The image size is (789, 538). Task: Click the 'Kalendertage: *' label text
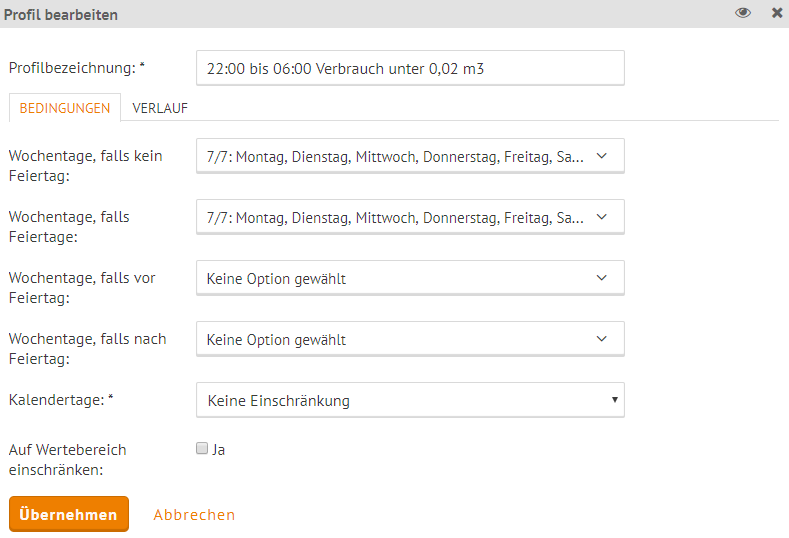click(61, 400)
